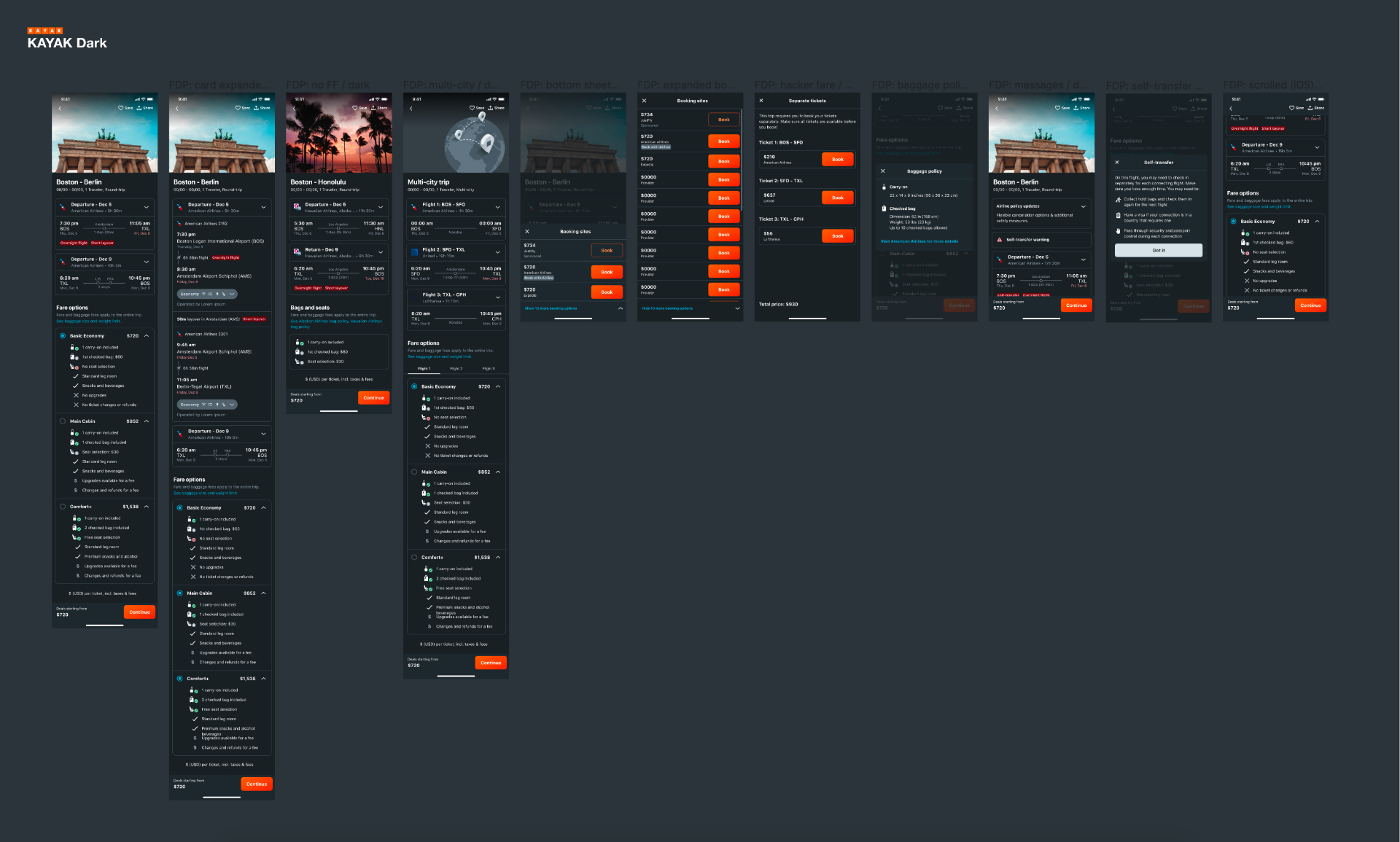Screen dimensions: 1400x842
Task: Click Hawaiian Airlines logo in Return - Dec 9 card
Action: pyautogui.click(x=297, y=251)
